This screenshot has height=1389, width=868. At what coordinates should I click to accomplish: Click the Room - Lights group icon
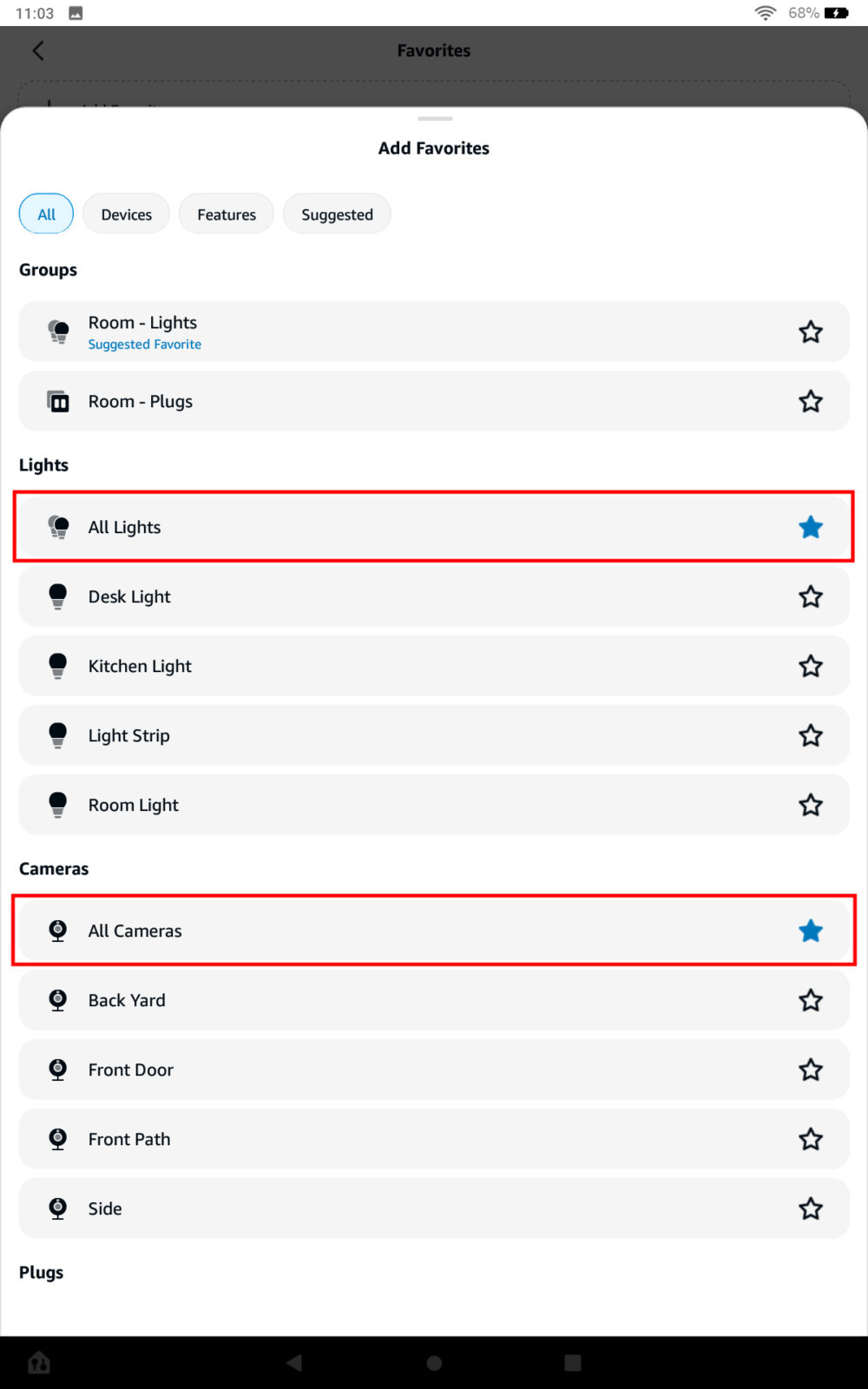point(57,331)
